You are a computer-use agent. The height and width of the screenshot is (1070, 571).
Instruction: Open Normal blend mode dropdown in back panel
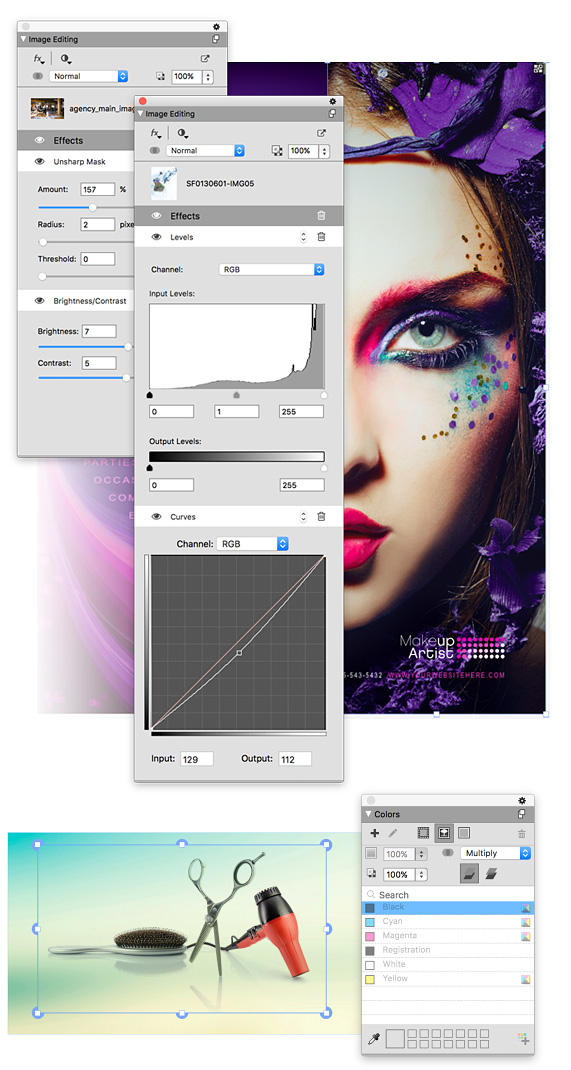pyautogui.click(x=89, y=76)
